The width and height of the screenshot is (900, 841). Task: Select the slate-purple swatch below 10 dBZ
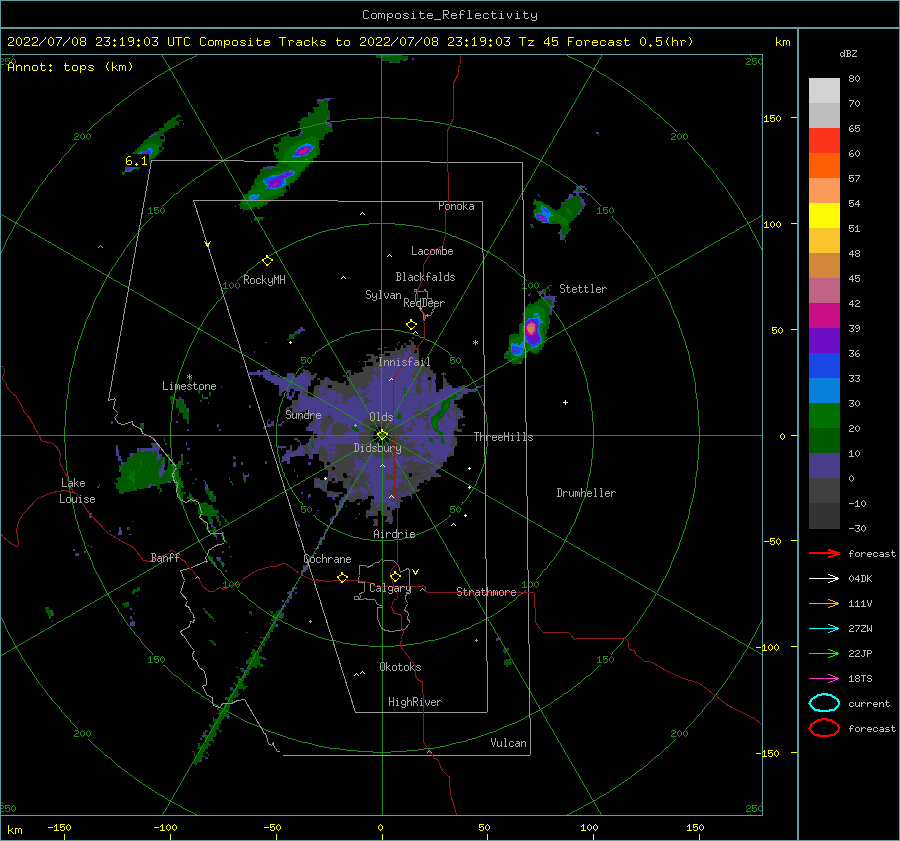click(x=824, y=465)
